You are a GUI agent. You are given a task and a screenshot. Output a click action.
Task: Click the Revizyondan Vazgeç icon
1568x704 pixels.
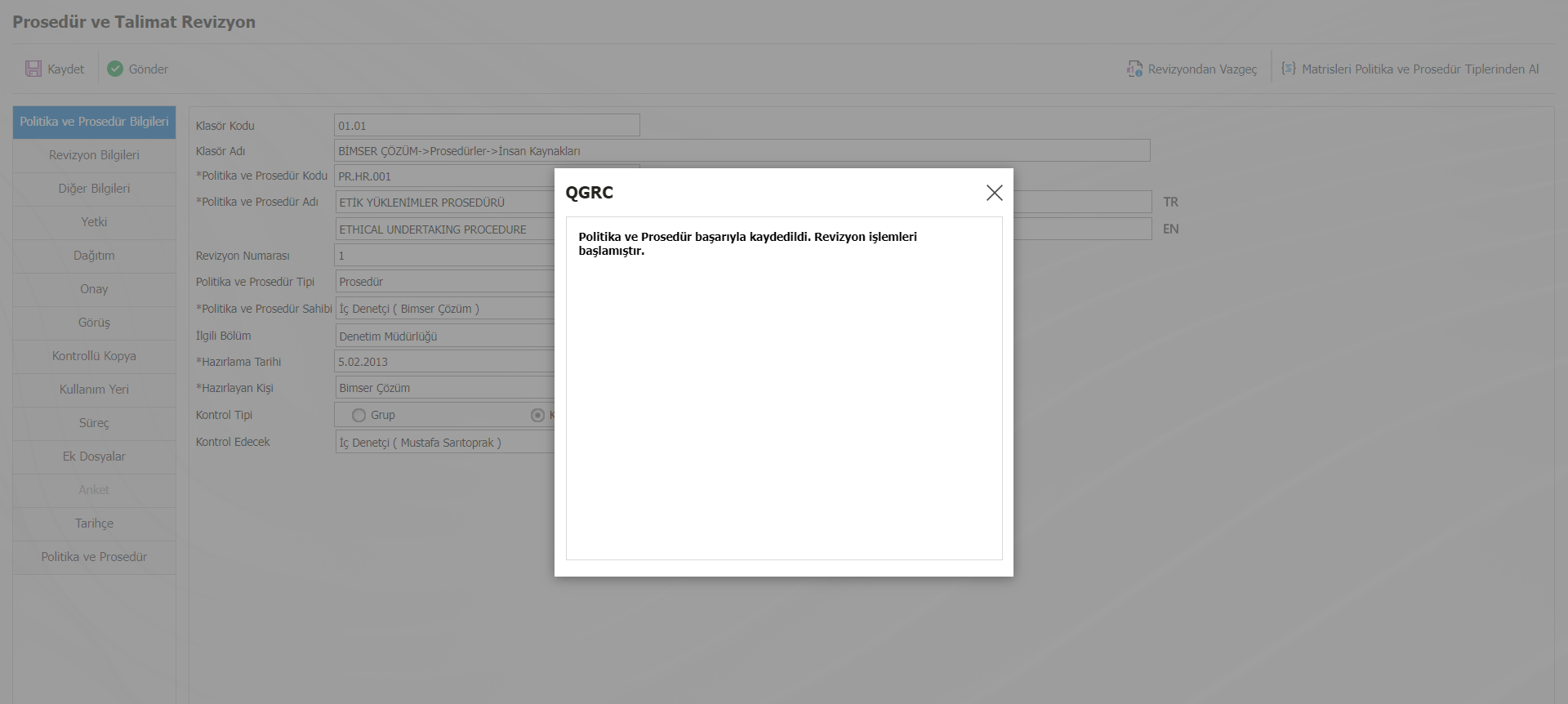tap(1135, 69)
